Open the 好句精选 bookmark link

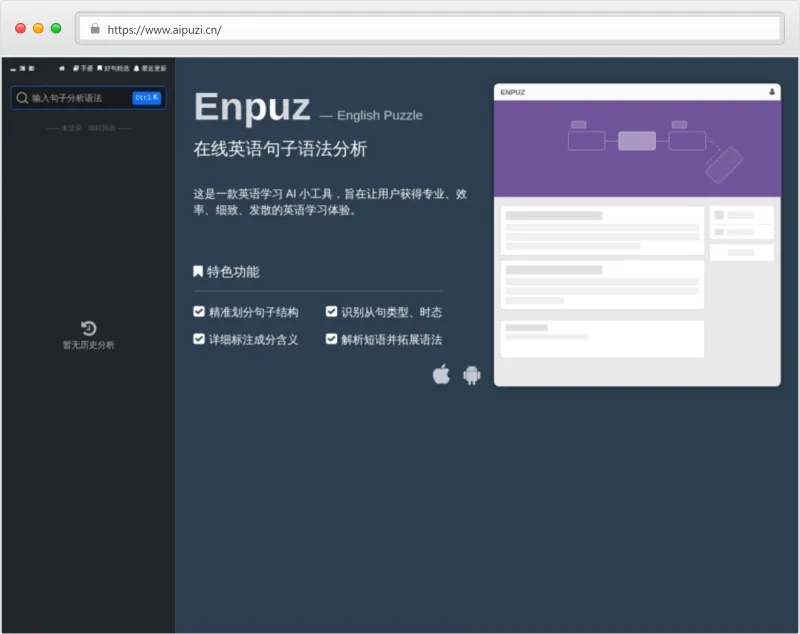[113, 68]
